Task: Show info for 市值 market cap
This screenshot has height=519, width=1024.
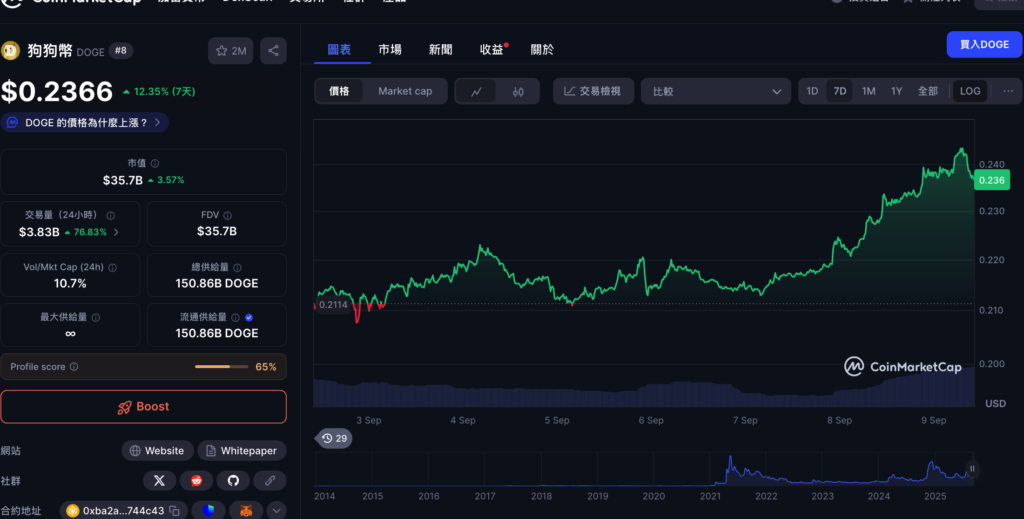Action: (x=155, y=164)
